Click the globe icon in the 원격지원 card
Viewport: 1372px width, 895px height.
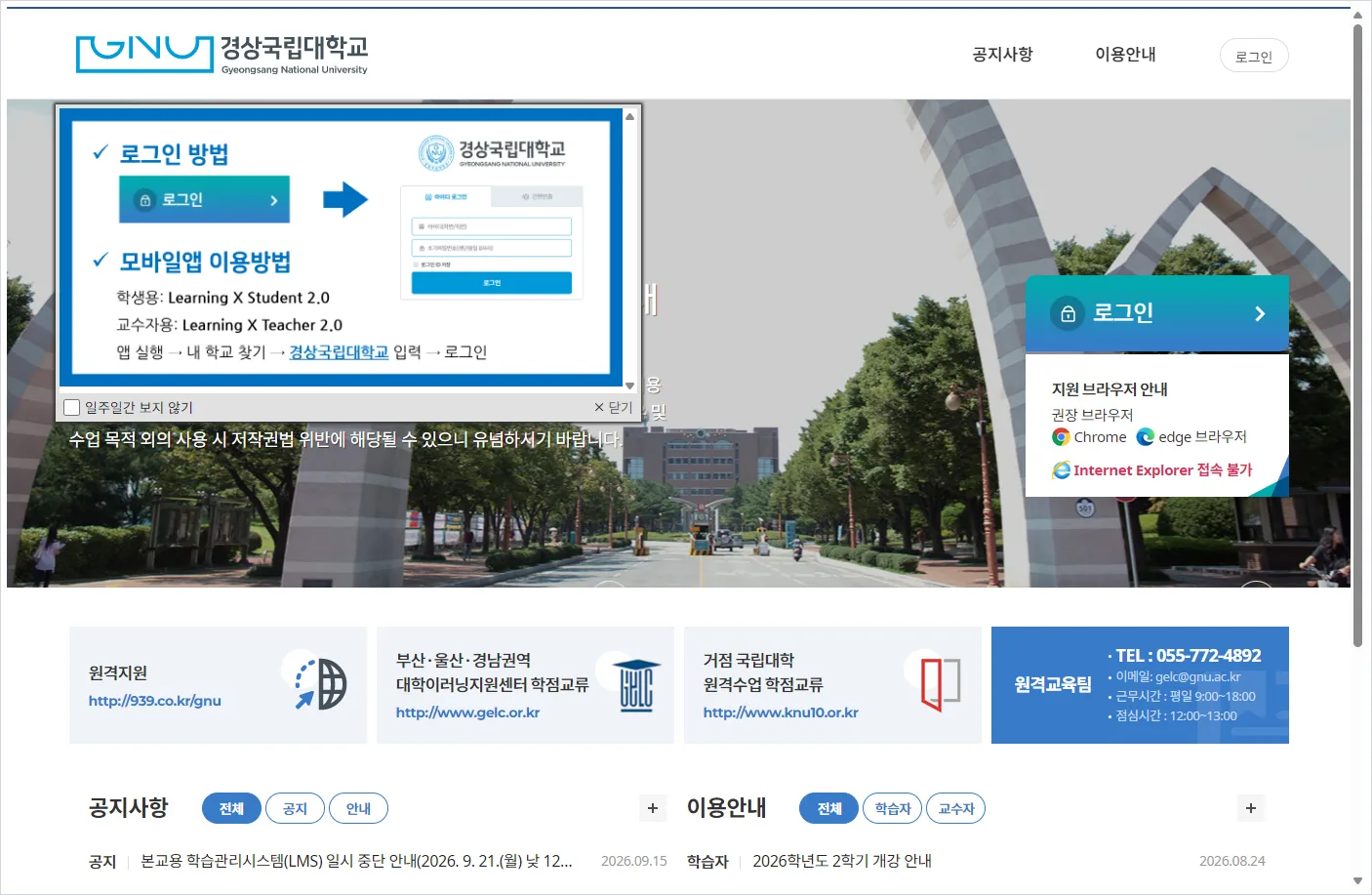pos(321,683)
